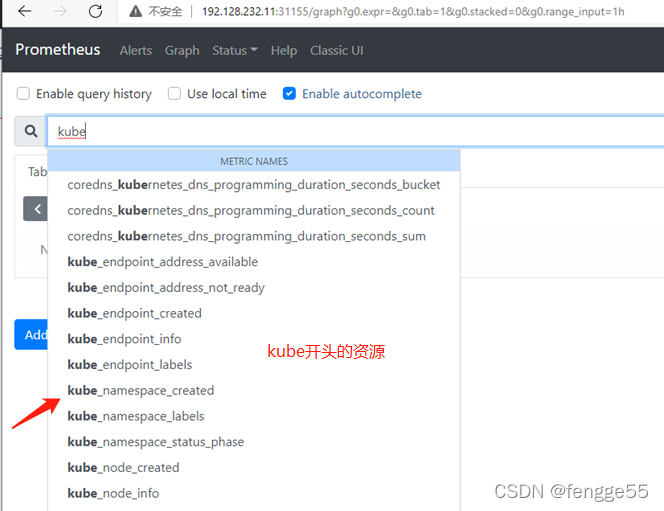Choose kube_endpoint_address_available metric
The image size is (664, 511).
[x=254, y=262]
